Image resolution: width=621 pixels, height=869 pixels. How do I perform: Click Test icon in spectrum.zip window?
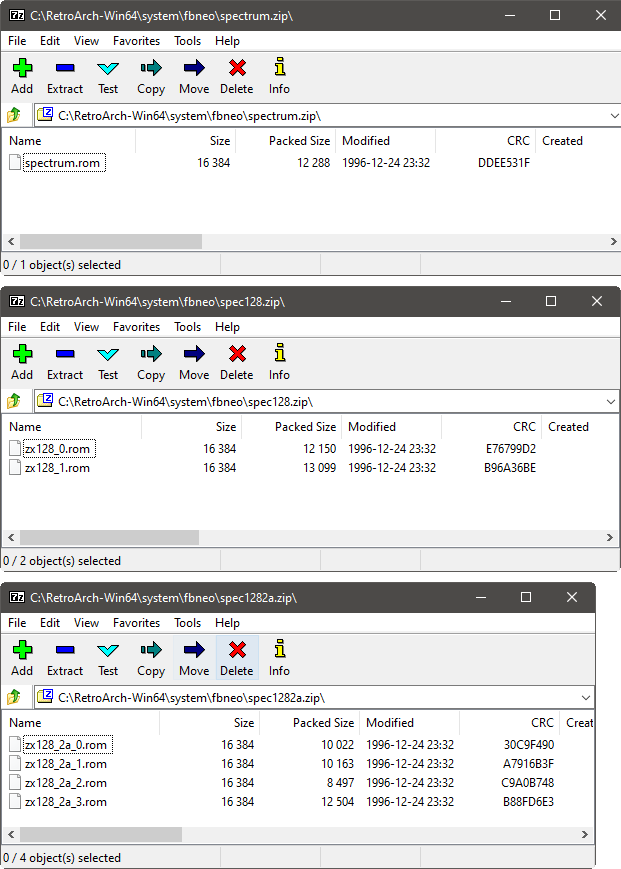[x=108, y=69]
